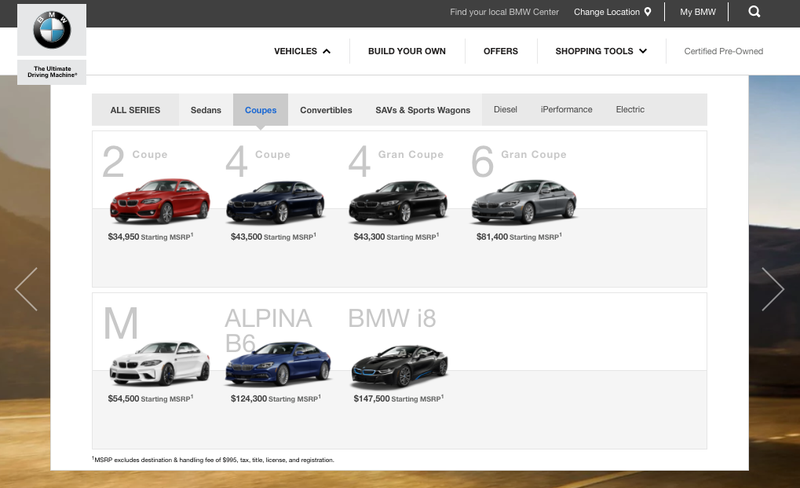Open SAVs & Sports Wagons tab
The height and width of the screenshot is (488, 800).
tap(423, 110)
